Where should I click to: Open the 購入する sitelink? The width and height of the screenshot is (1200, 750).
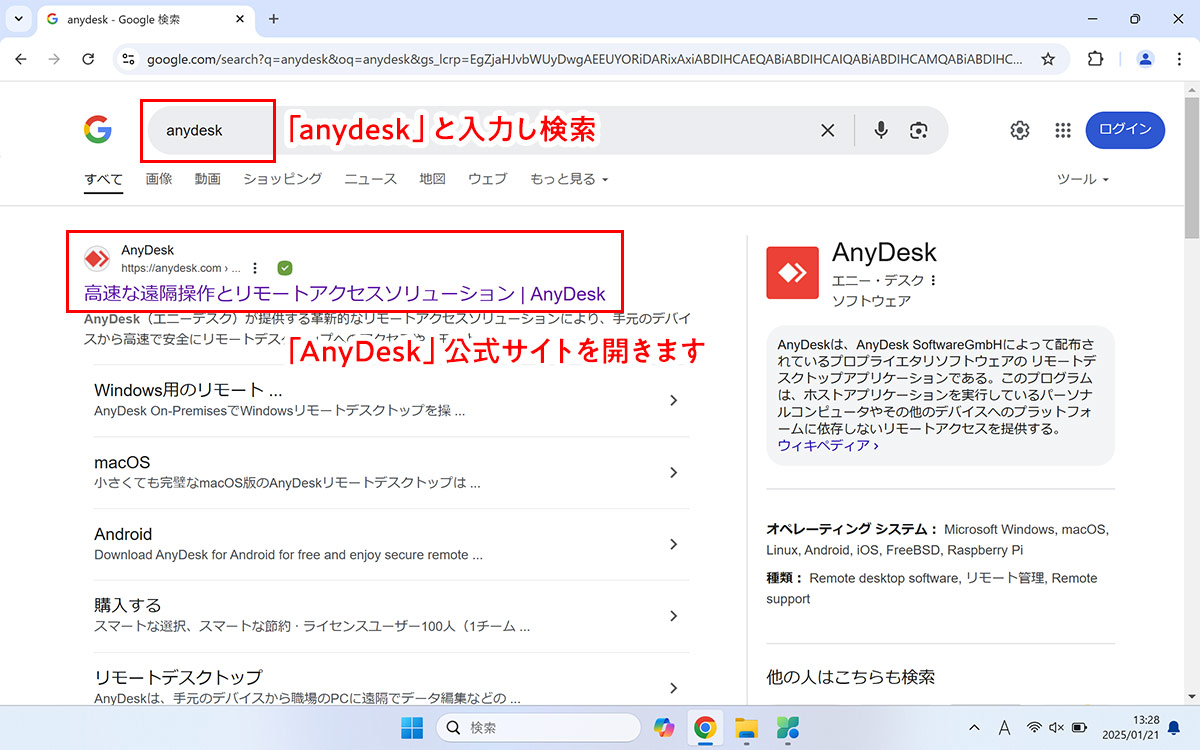[x=127, y=605]
